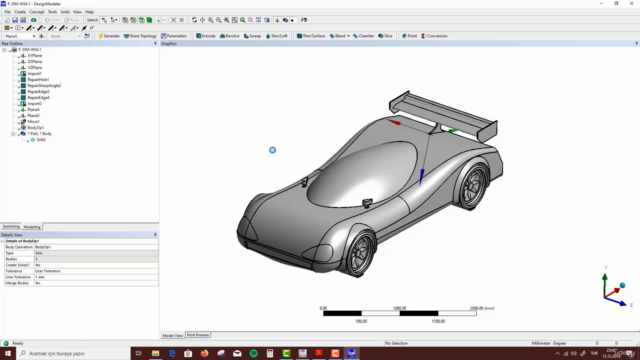Select BodyOp1 in the tree outline
Screen dimensions: 640x360
[x=36, y=128]
